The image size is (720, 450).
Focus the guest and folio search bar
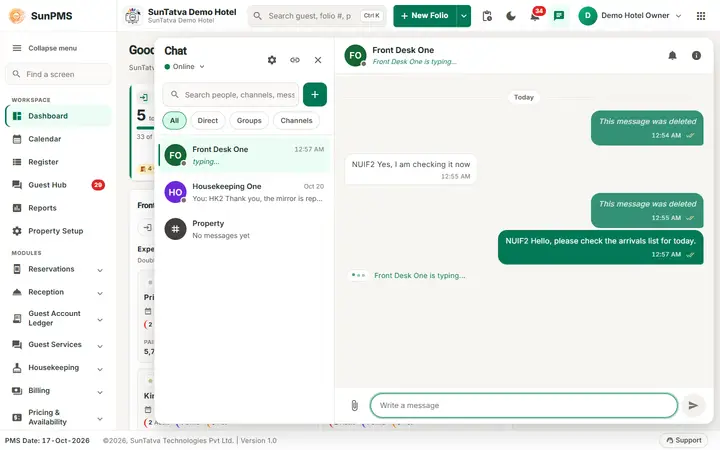coord(317,16)
